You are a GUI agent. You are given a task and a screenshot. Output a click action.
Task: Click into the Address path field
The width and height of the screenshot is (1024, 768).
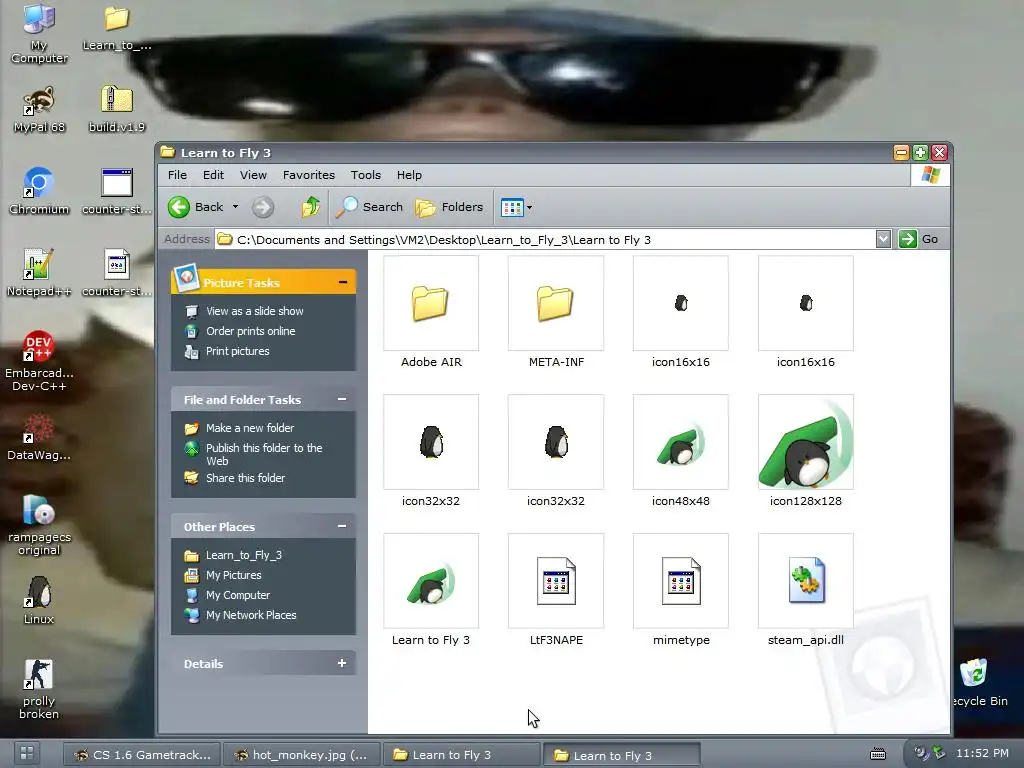coord(545,240)
